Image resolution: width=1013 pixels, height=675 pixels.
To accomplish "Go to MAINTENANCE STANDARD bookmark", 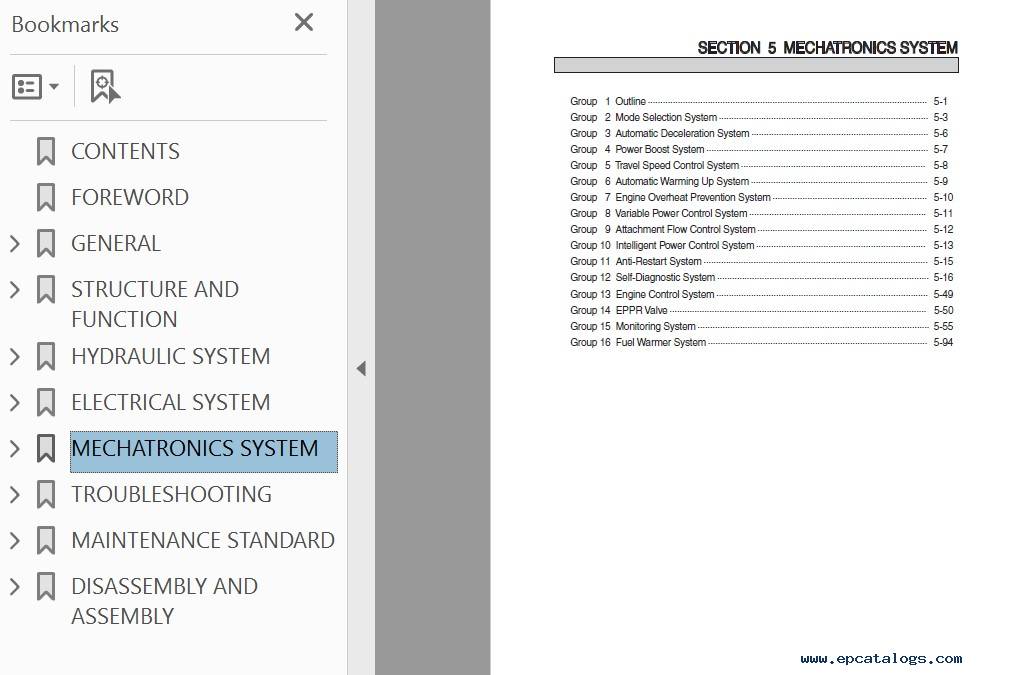I will click(x=203, y=541).
